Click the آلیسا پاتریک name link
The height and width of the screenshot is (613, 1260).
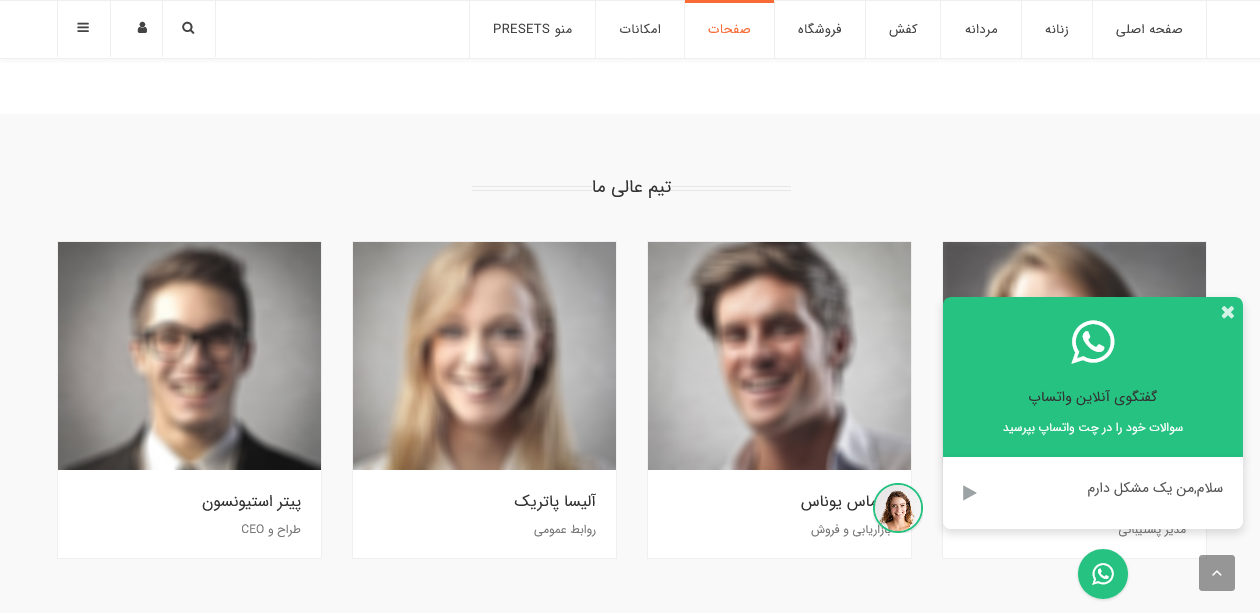(555, 501)
